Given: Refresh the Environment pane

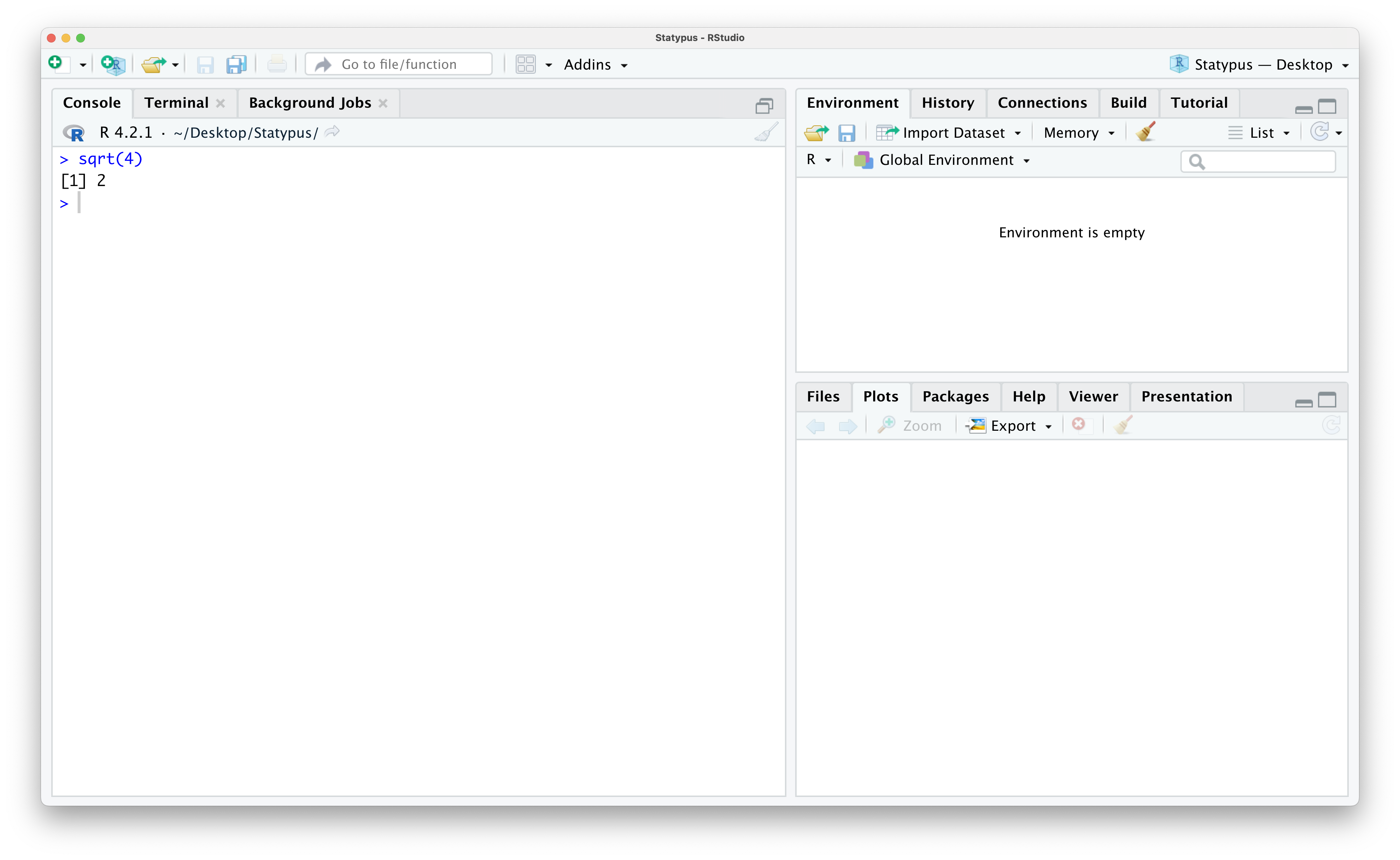Looking at the screenshot, I should tap(1319, 132).
